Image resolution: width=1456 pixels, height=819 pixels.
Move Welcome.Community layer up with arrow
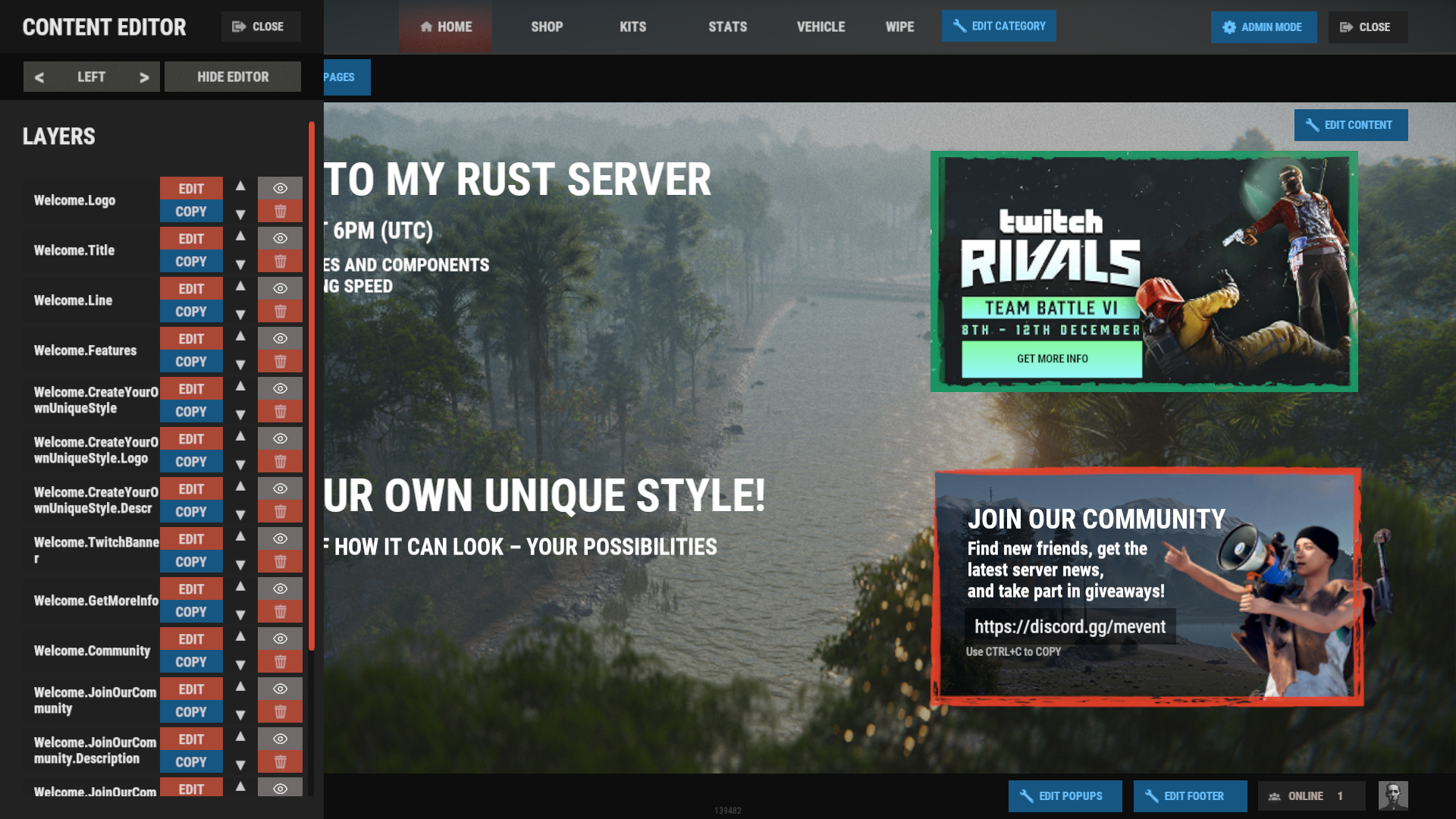tap(240, 637)
